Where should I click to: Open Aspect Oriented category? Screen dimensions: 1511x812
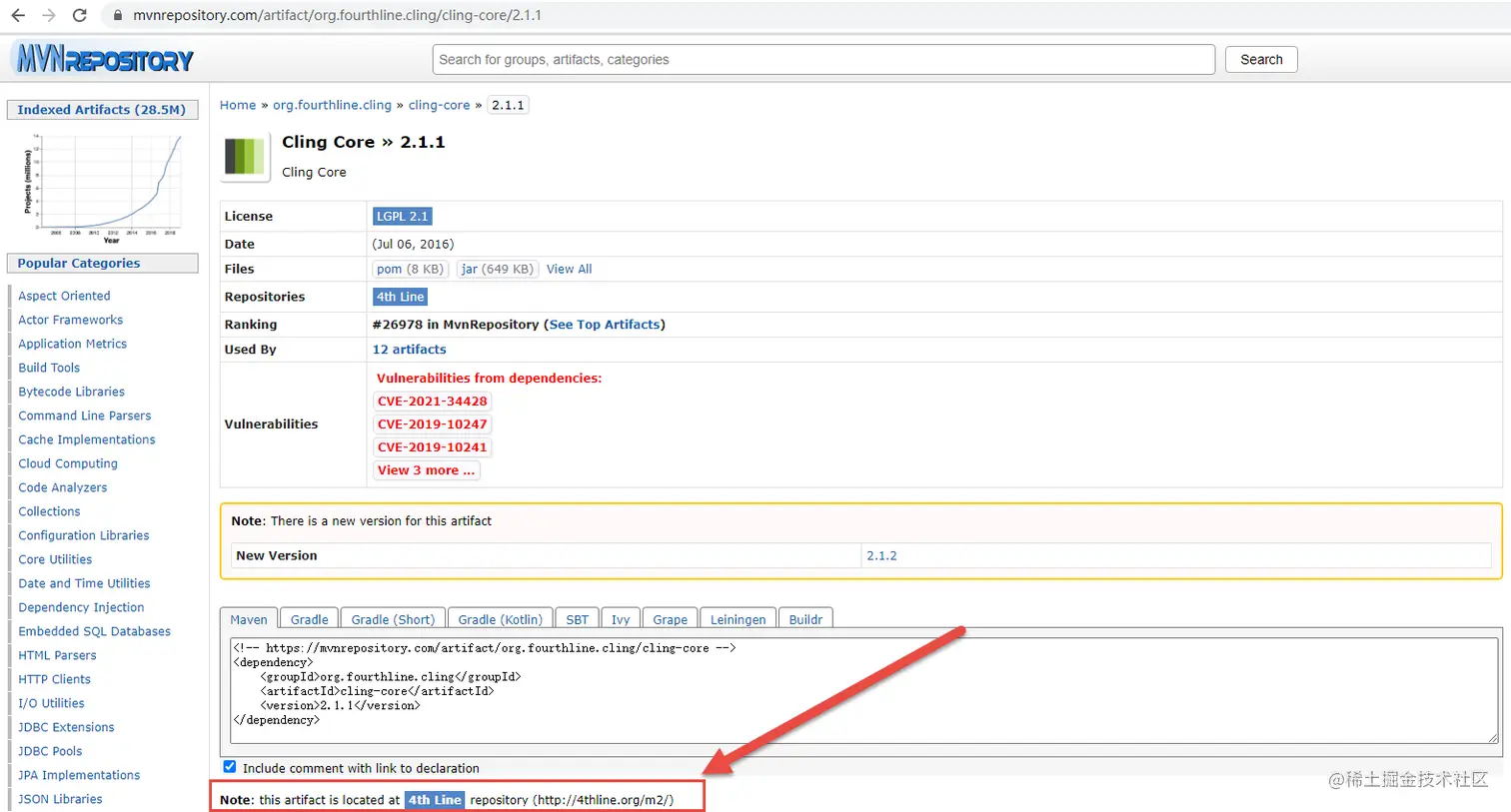(x=64, y=296)
